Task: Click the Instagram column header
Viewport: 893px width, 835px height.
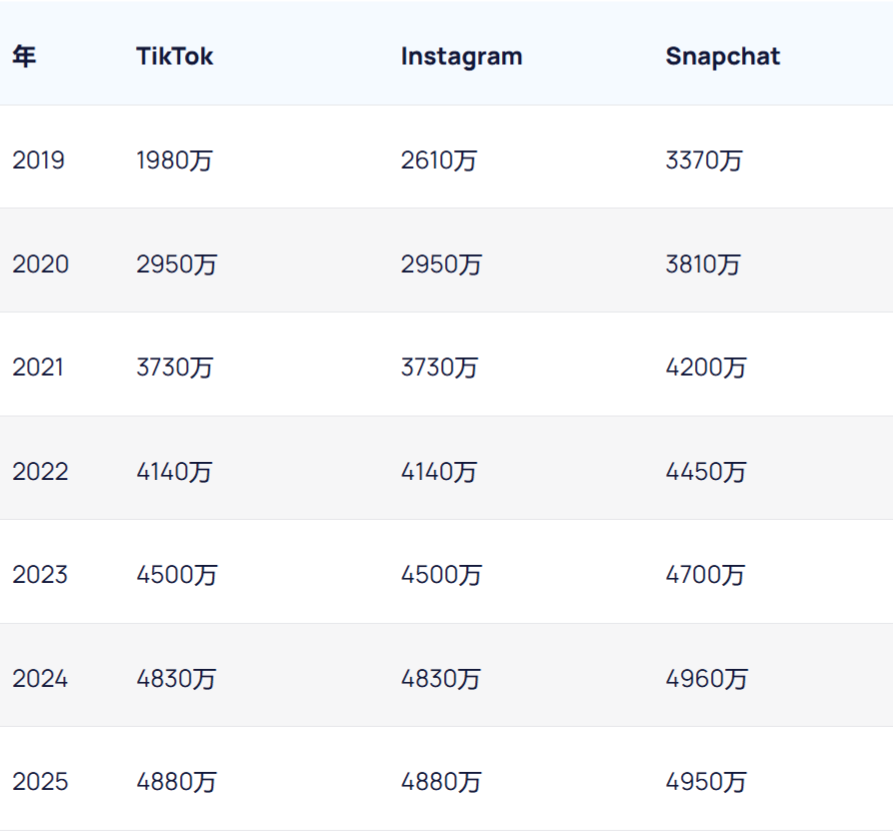Action: (x=461, y=57)
